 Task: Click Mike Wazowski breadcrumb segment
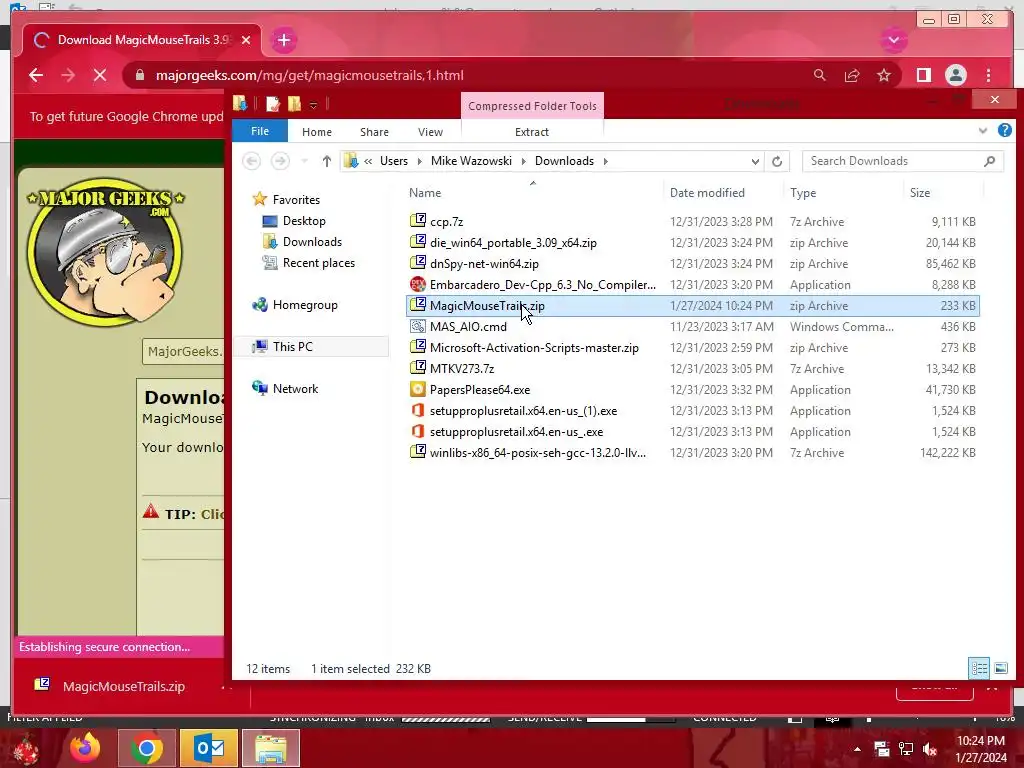tap(471, 161)
